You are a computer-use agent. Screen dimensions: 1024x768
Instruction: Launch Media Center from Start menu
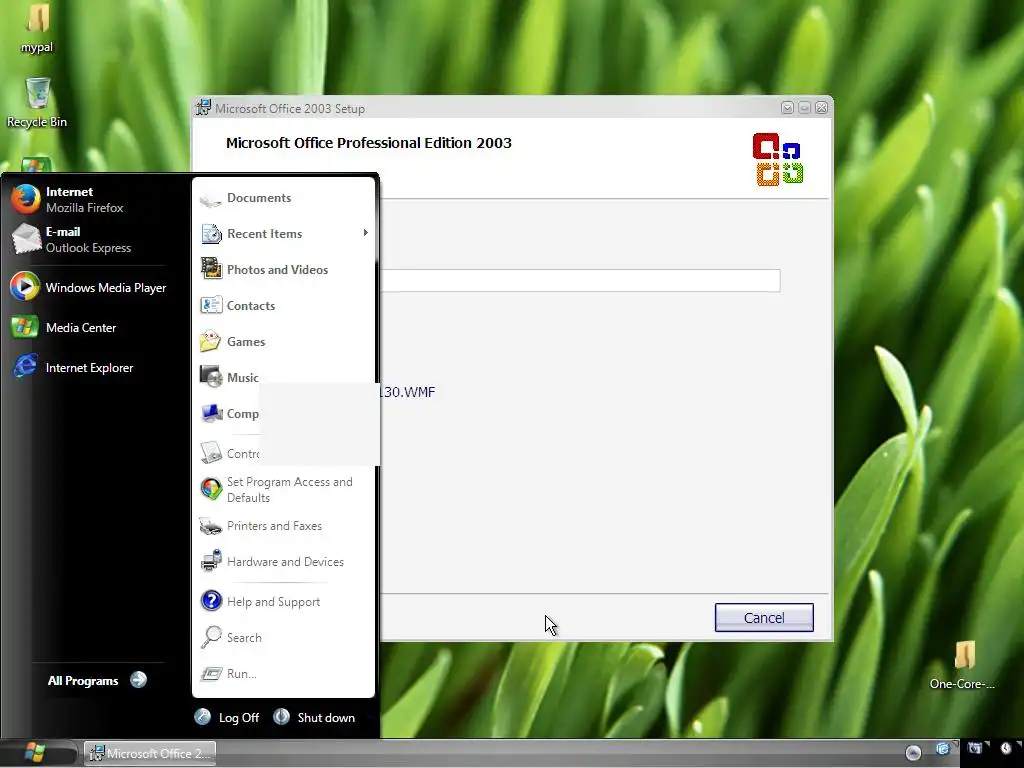point(64,327)
